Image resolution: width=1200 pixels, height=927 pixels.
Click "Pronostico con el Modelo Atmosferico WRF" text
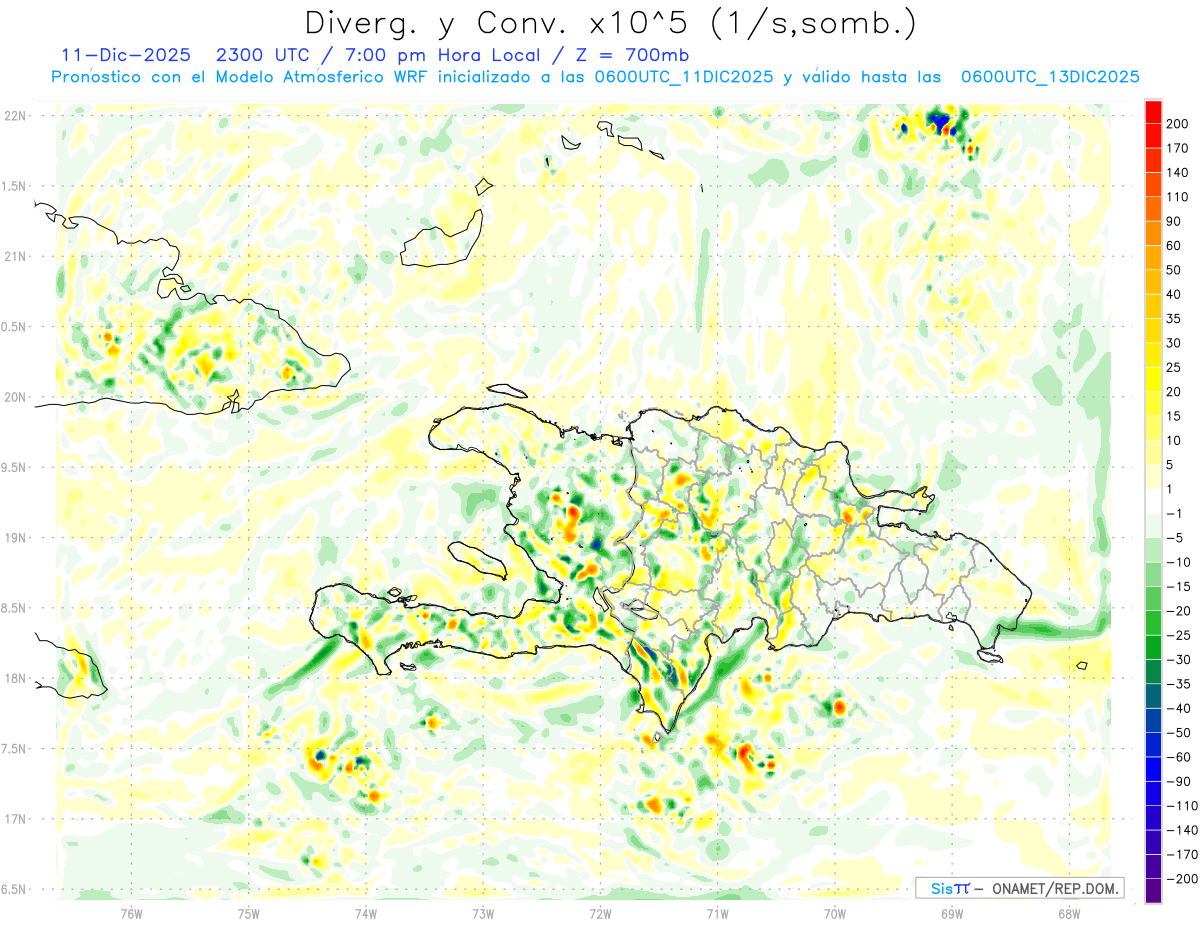[x=240, y=77]
